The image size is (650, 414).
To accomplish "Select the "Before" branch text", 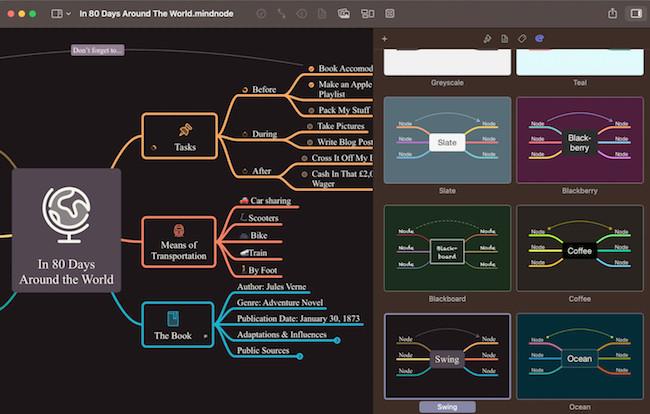I will [x=264, y=90].
